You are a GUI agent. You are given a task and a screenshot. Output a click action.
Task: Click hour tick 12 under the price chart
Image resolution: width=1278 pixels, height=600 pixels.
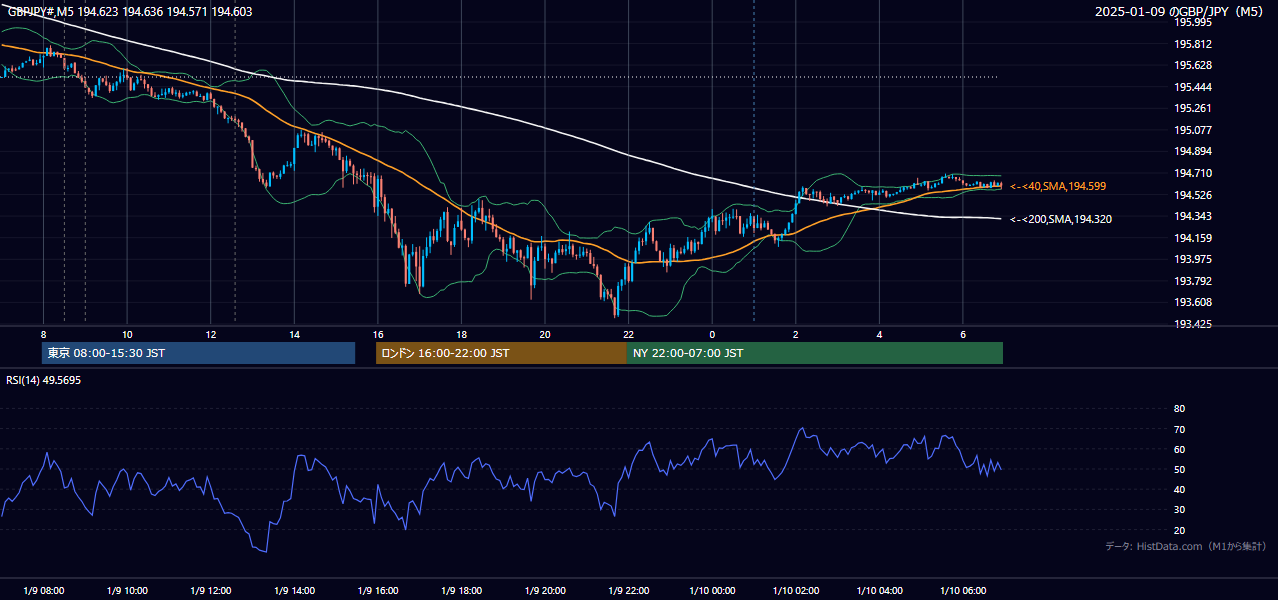(211, 334)
